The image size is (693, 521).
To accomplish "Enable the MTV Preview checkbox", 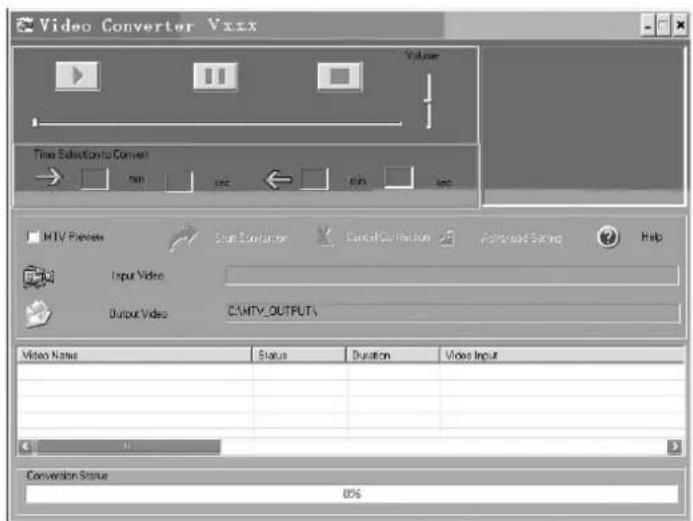I will [33, 237].
